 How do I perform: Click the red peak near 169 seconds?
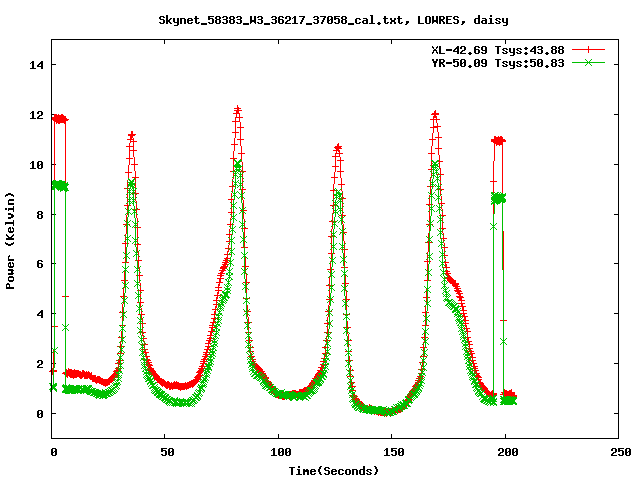point(435,114)
